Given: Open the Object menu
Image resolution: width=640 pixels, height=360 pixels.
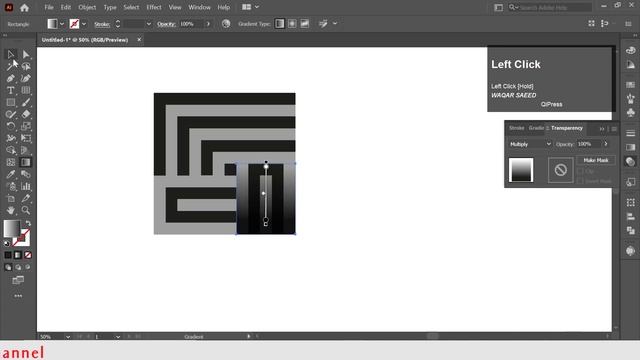Looking at the screenshot, I should (x=87, y=7).
